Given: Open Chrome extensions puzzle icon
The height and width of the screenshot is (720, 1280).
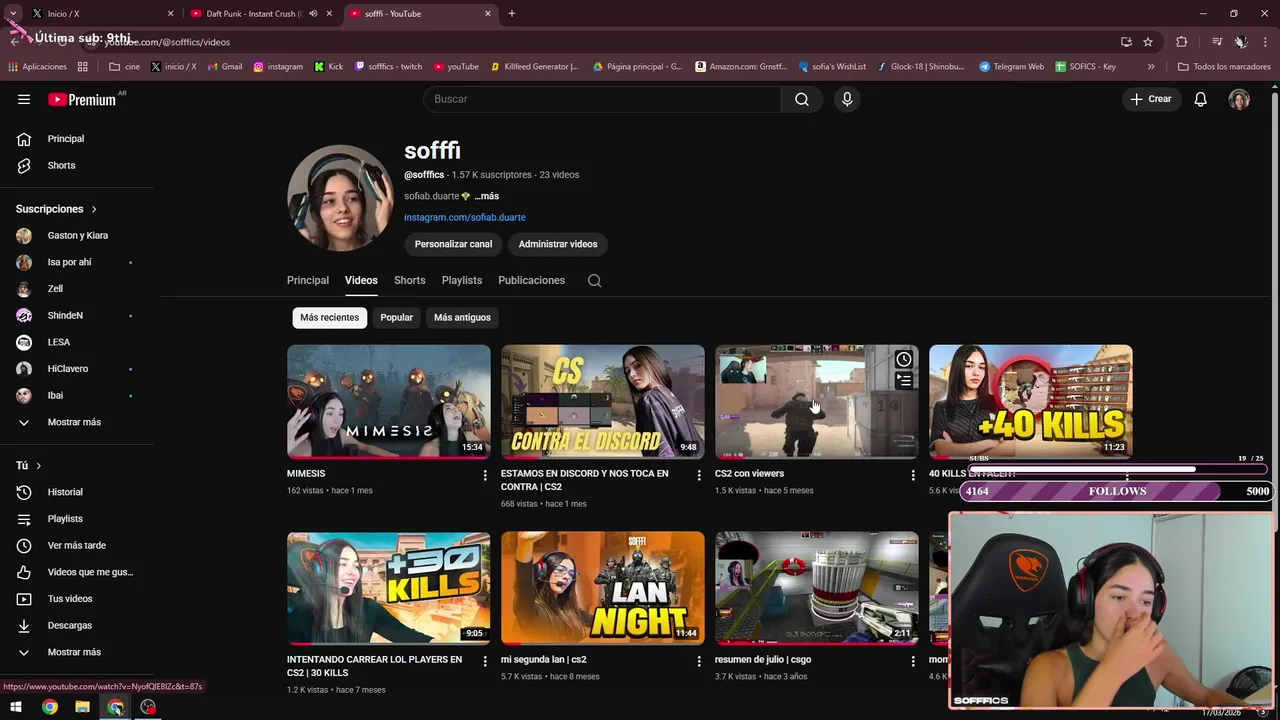Looking at the screenshot, I should [x=1182, y=42].
